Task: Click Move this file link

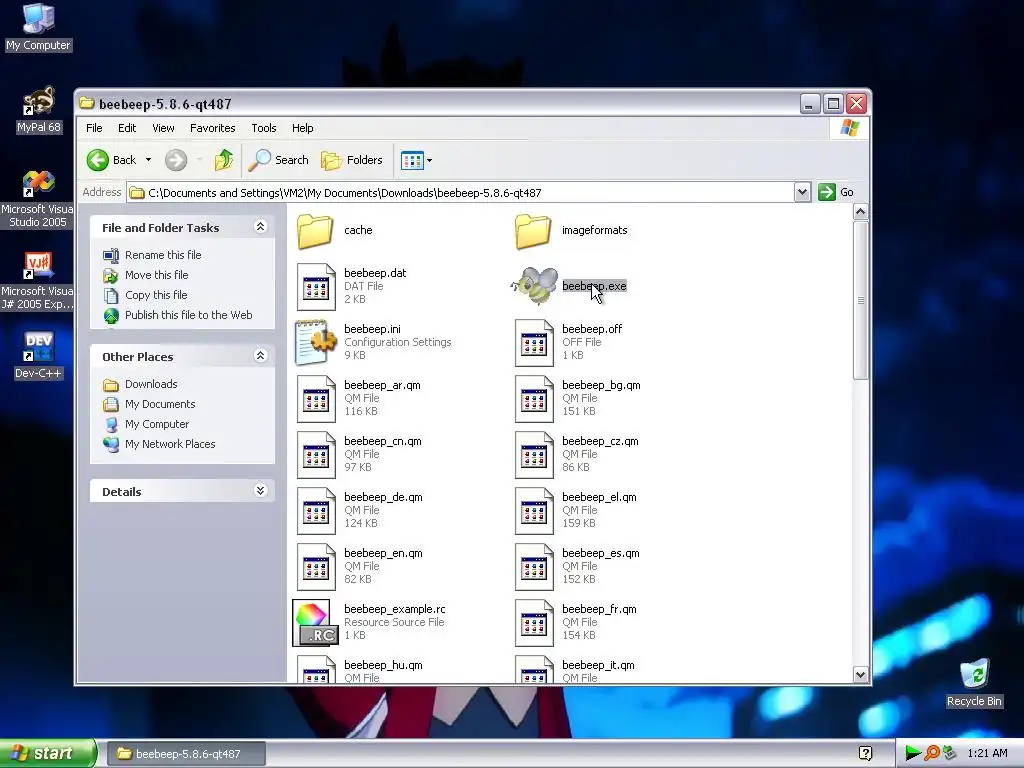Action: (157, 275)
